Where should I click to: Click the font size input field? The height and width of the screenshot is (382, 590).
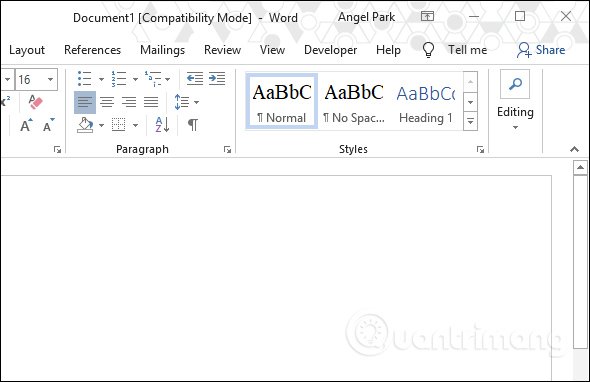pyautogui.click(x=31, y=79)
